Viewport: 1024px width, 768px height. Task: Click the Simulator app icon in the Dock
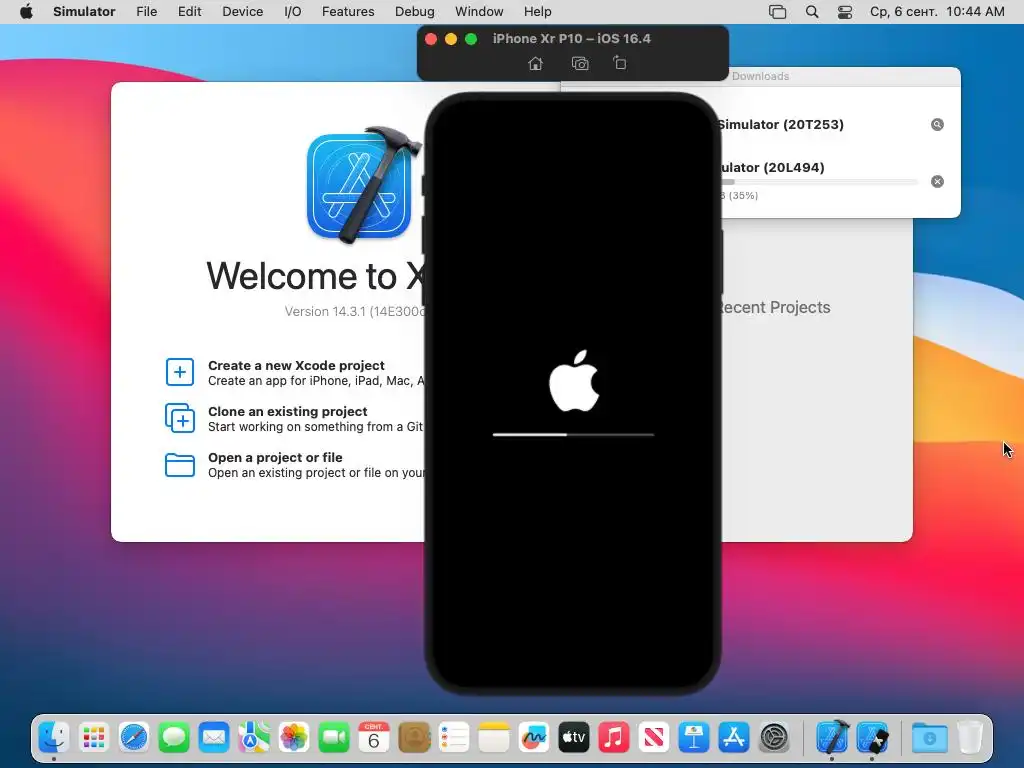(872, 738)
